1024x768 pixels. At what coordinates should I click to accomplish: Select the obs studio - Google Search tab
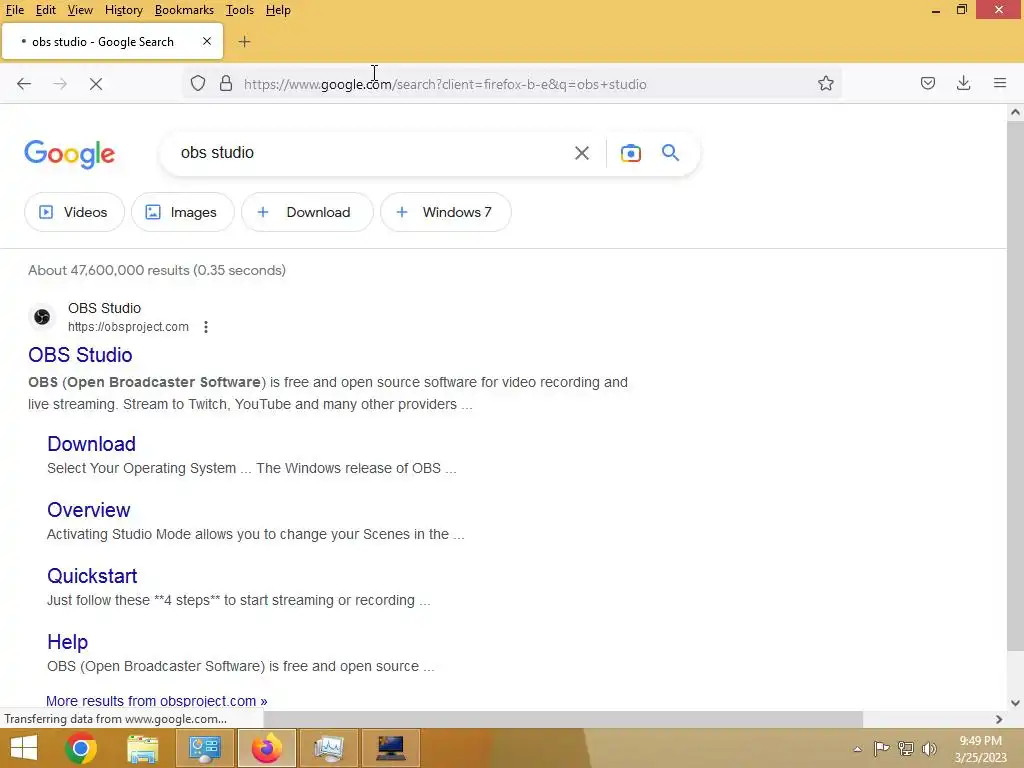[x=112, y=42]
